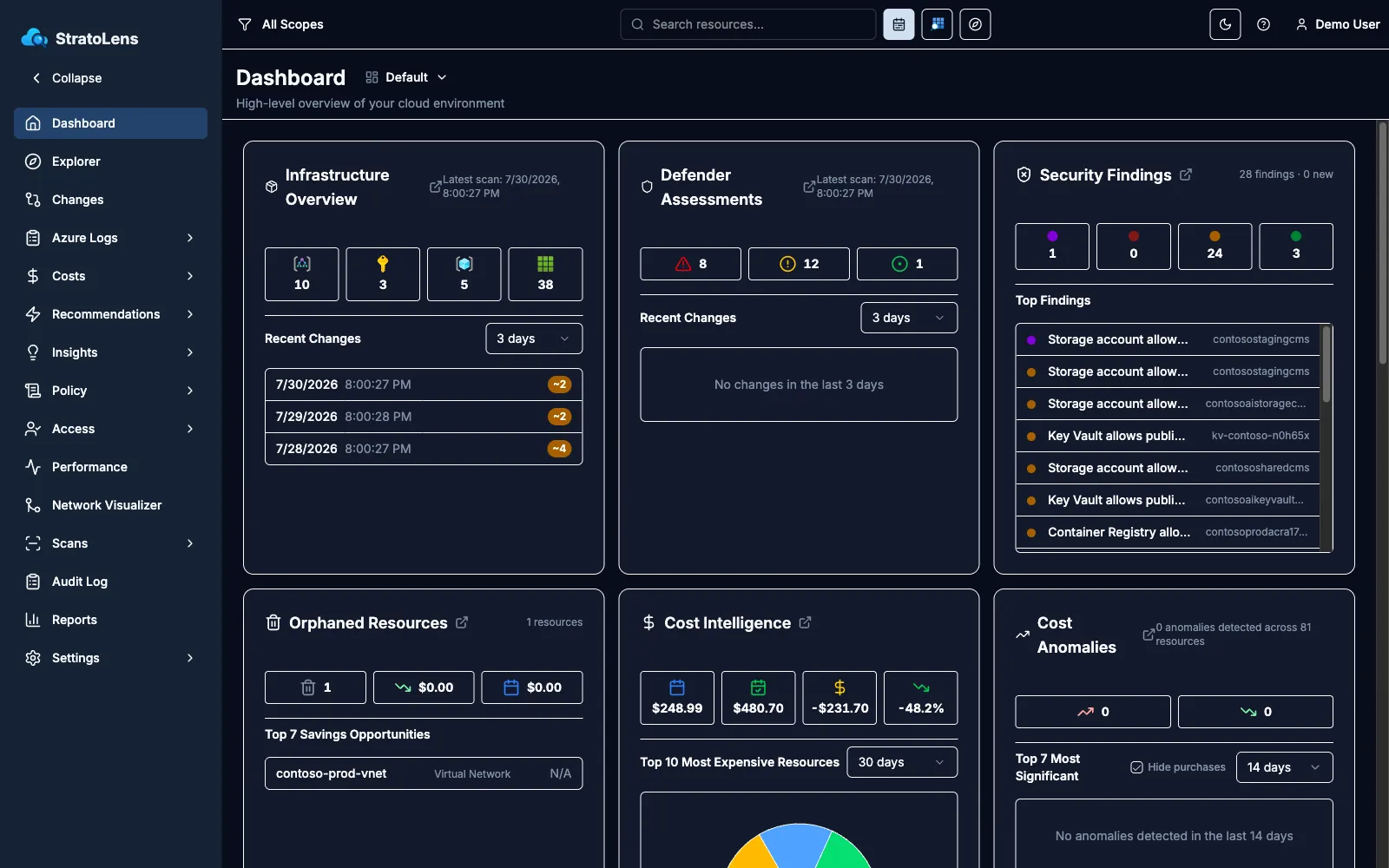
Task: Click the green grid tile showing 38
Action: (x=545, y=274)
